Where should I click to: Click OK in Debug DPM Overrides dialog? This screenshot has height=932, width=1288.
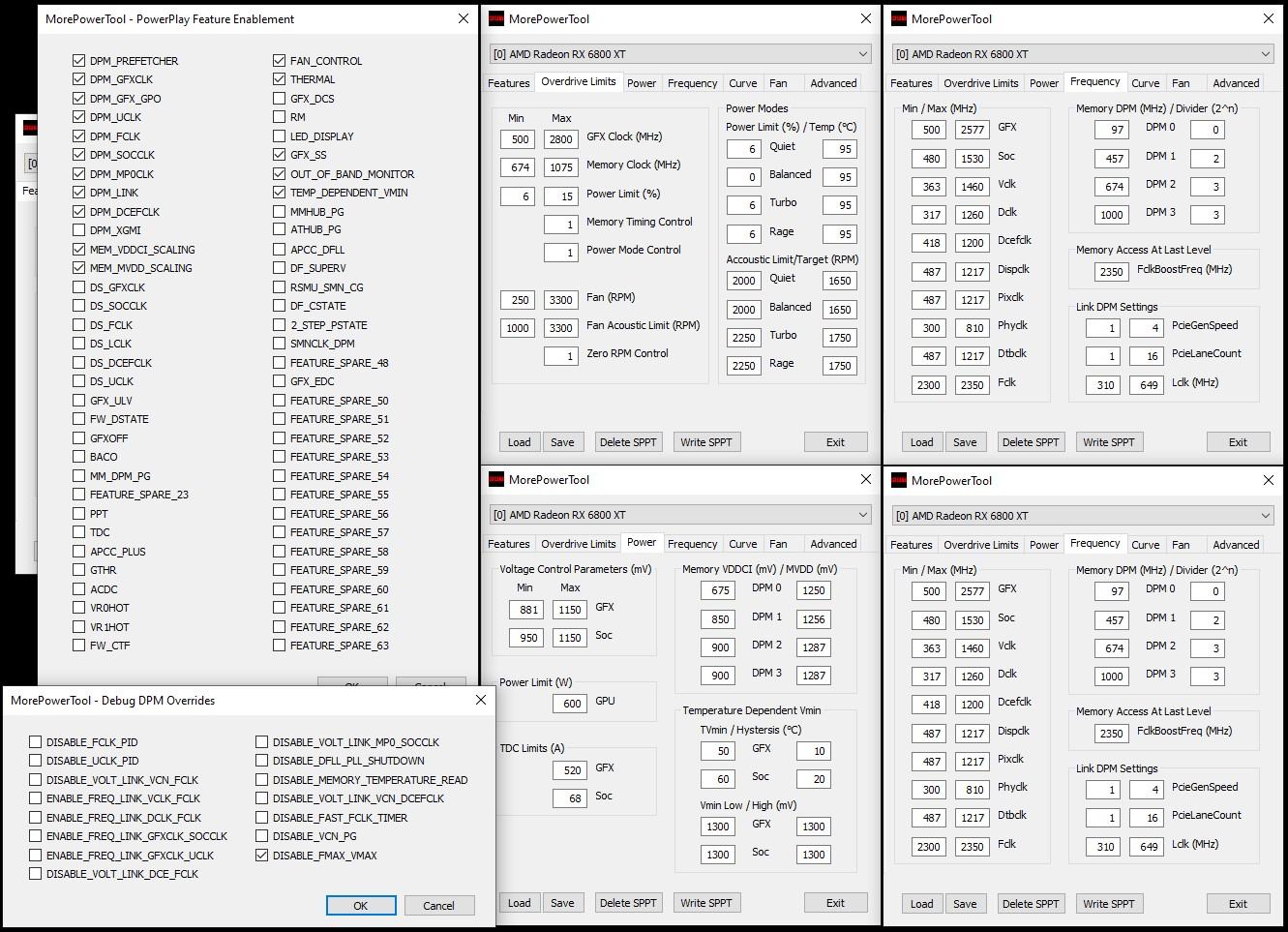coord(361,906)
